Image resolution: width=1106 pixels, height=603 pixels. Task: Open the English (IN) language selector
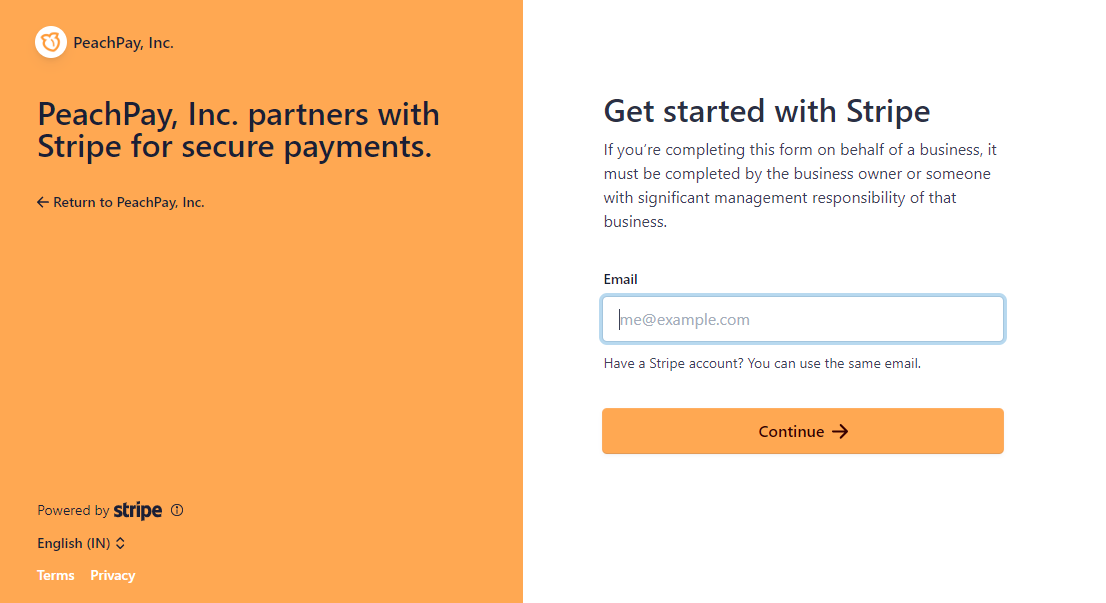coord(81,543)
